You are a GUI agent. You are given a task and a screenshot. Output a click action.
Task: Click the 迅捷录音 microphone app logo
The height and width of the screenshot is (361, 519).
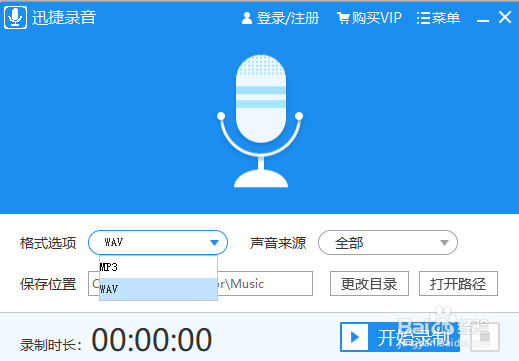15,17
